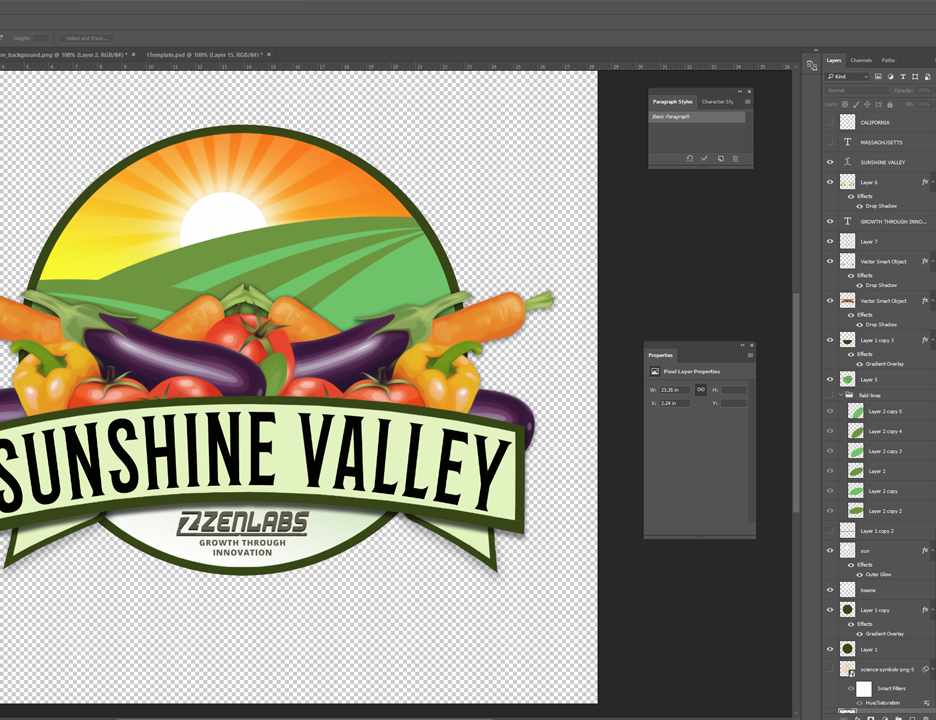The width and height of the screenshot is (936, 720).
Task: Hide the sun layer
Action: tap(830, 550)
